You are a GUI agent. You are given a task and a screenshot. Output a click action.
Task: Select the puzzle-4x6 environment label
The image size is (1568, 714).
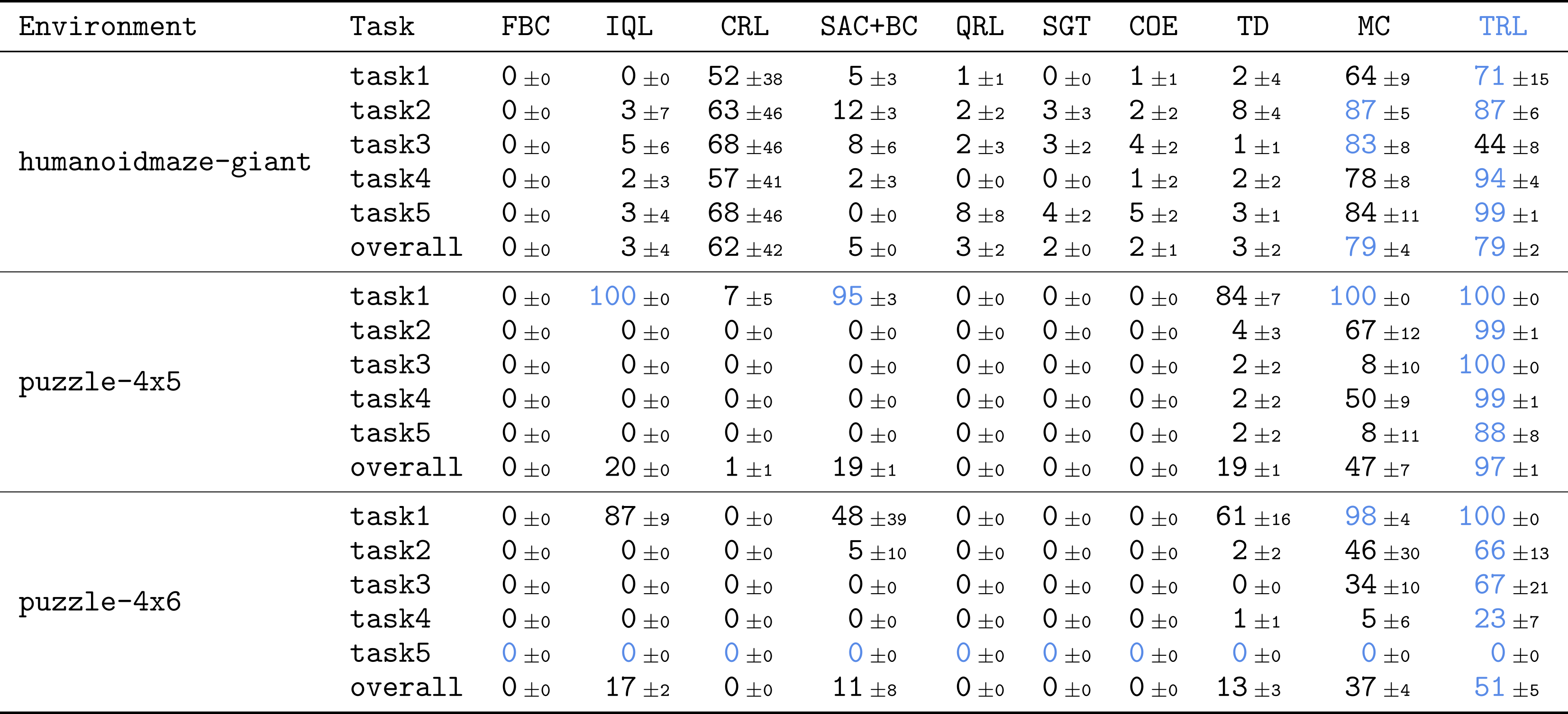coord(100,603)
